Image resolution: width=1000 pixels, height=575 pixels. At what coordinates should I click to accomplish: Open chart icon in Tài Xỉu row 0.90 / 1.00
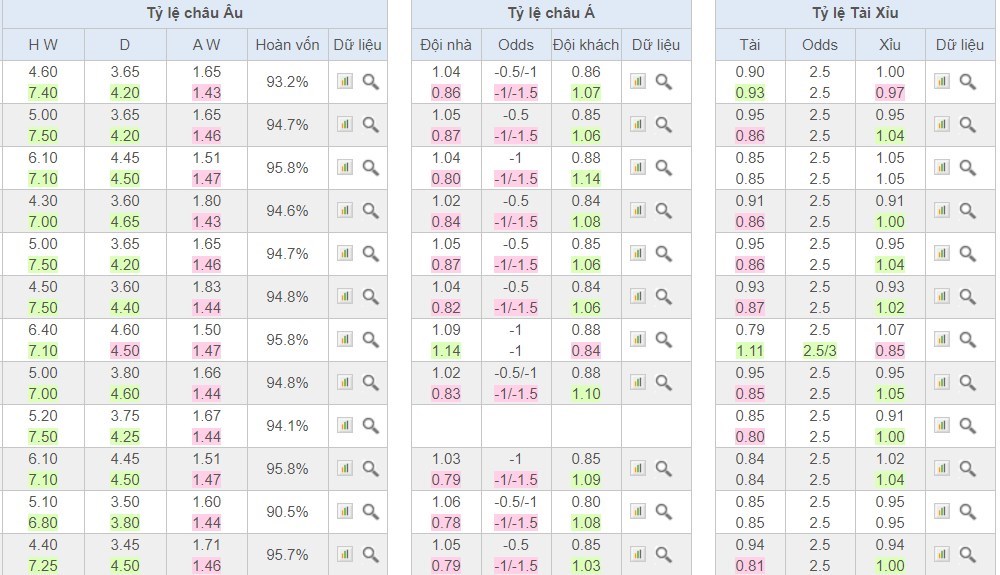[941, 82]
